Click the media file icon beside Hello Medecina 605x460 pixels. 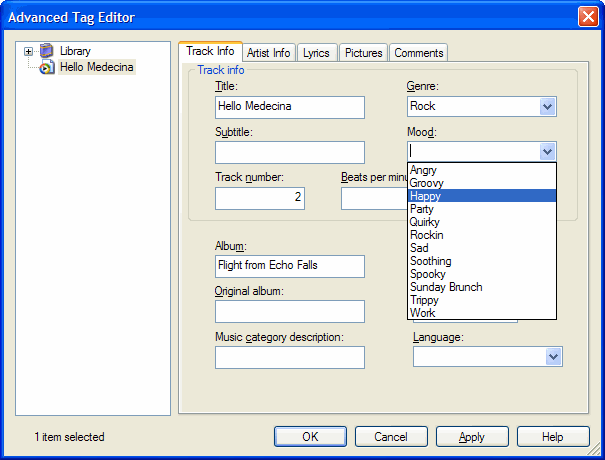pos(47,67)
